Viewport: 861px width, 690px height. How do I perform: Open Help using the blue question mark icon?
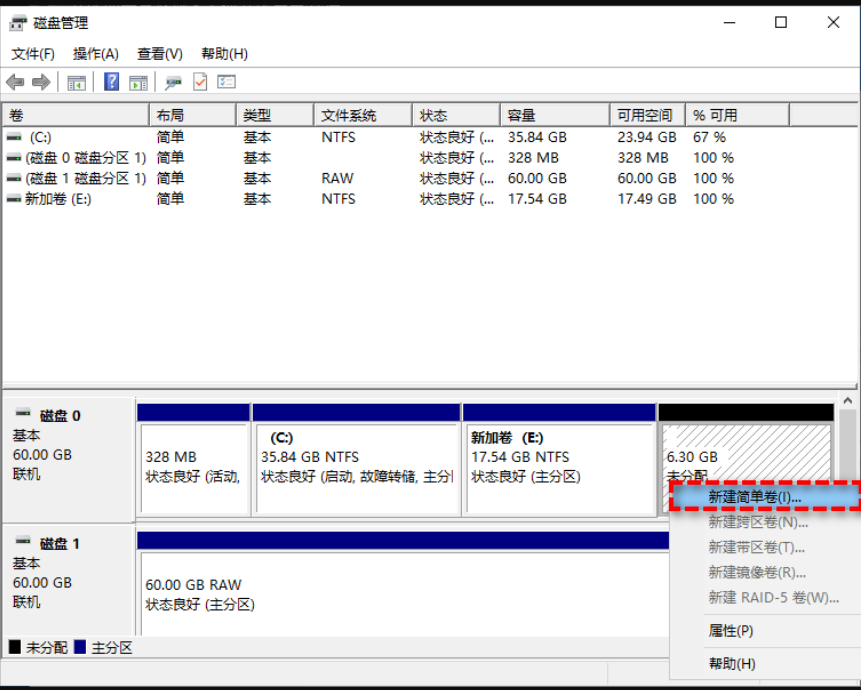[x=111, y=82]
